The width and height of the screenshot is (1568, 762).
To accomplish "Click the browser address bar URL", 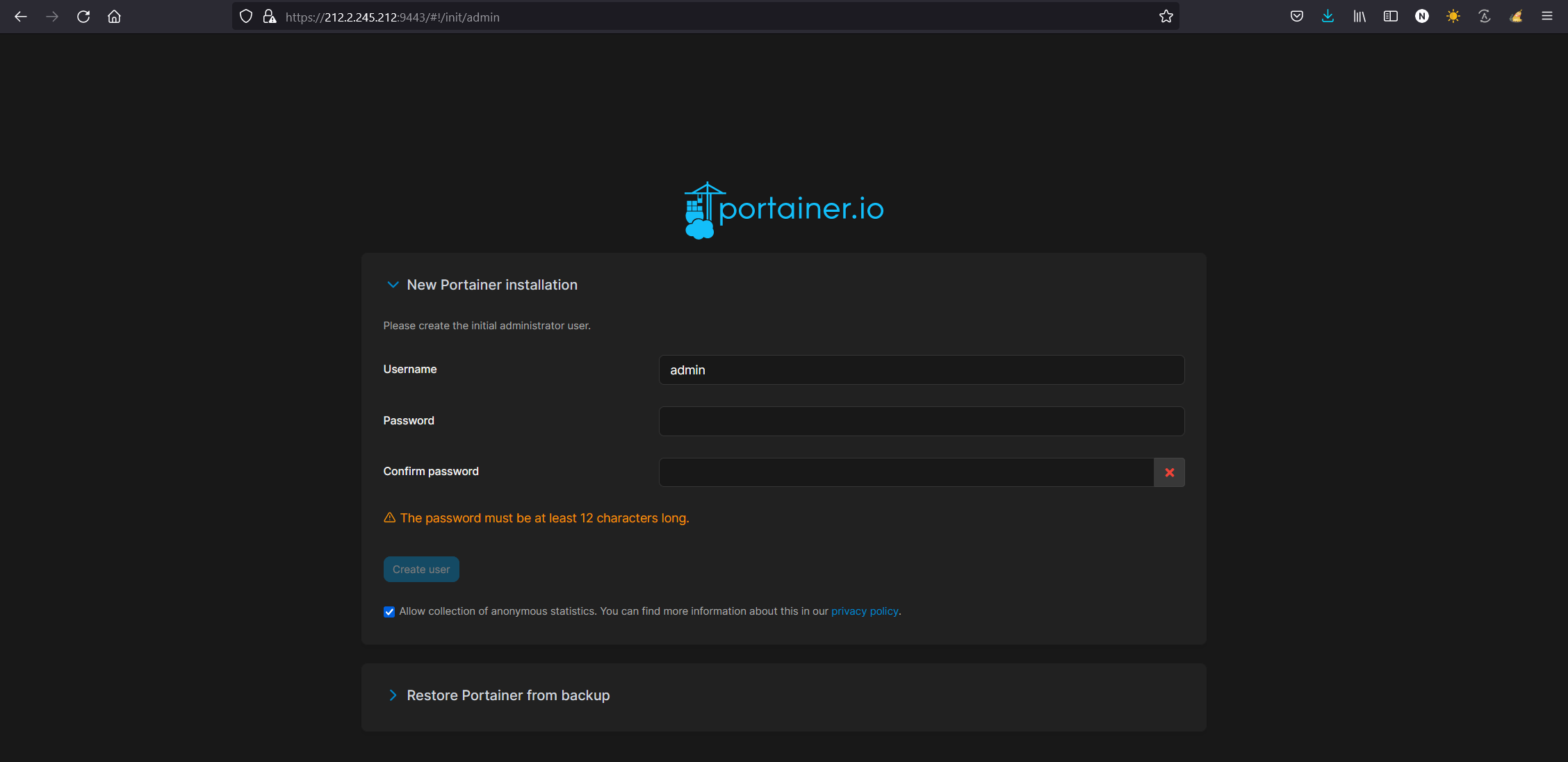I will click(x=393, y=17).
